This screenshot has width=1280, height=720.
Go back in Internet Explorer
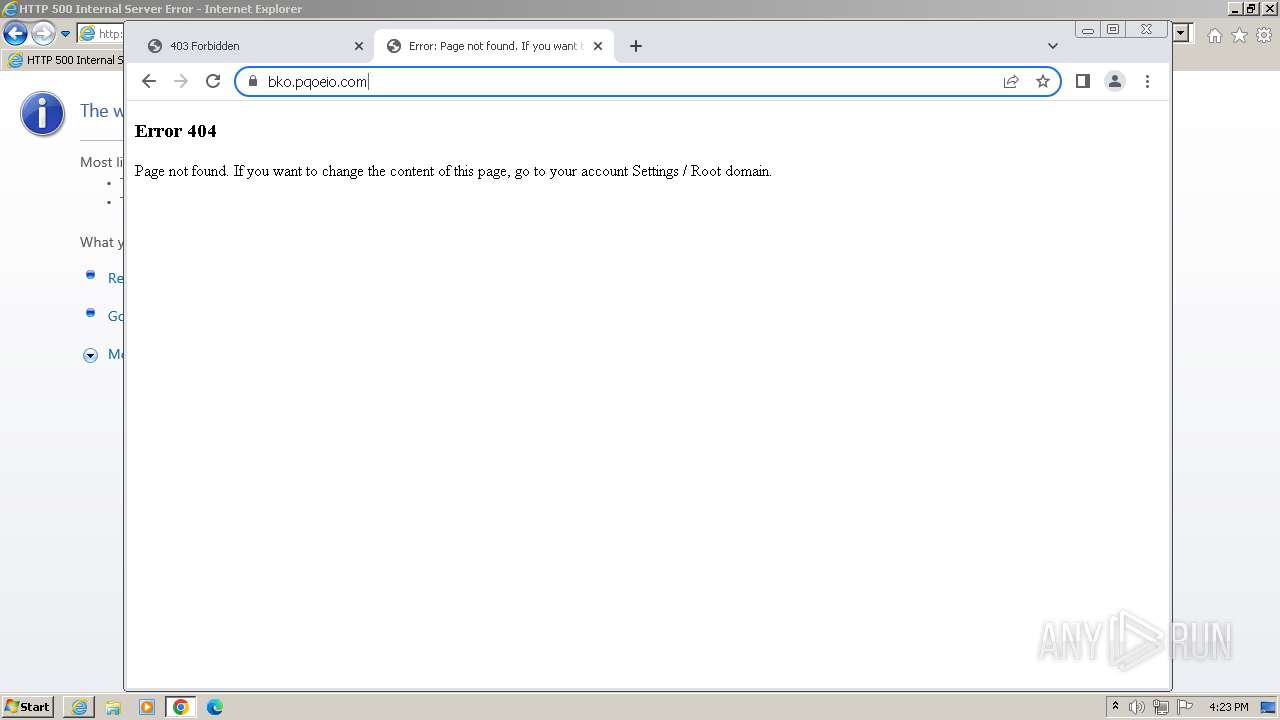click(x=15, y=33)
